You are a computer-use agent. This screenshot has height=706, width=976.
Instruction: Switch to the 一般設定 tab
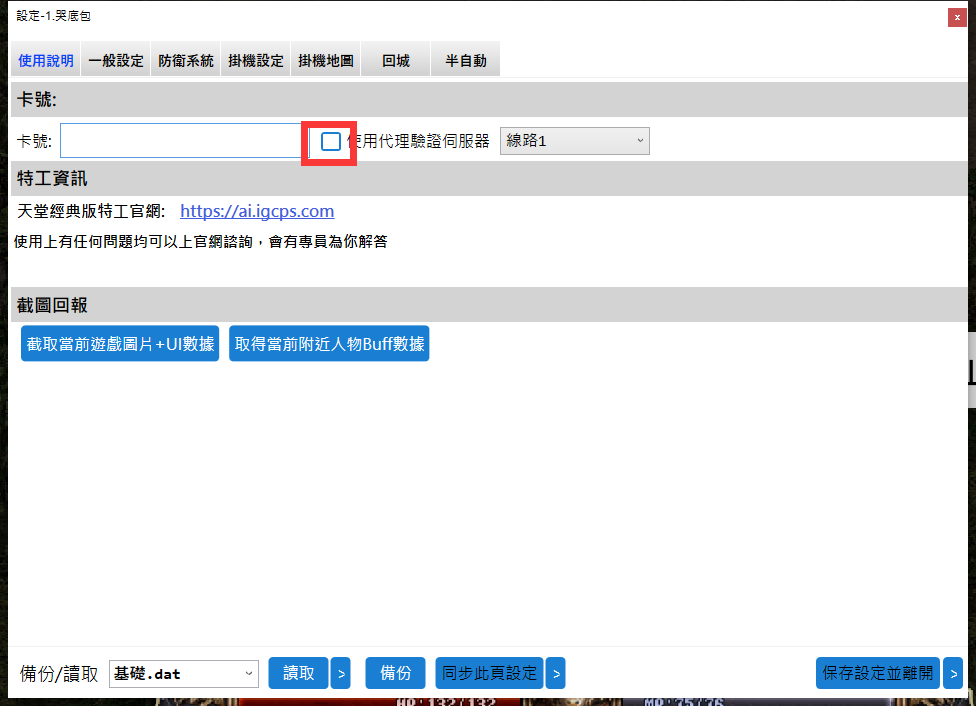click(115, 59)
